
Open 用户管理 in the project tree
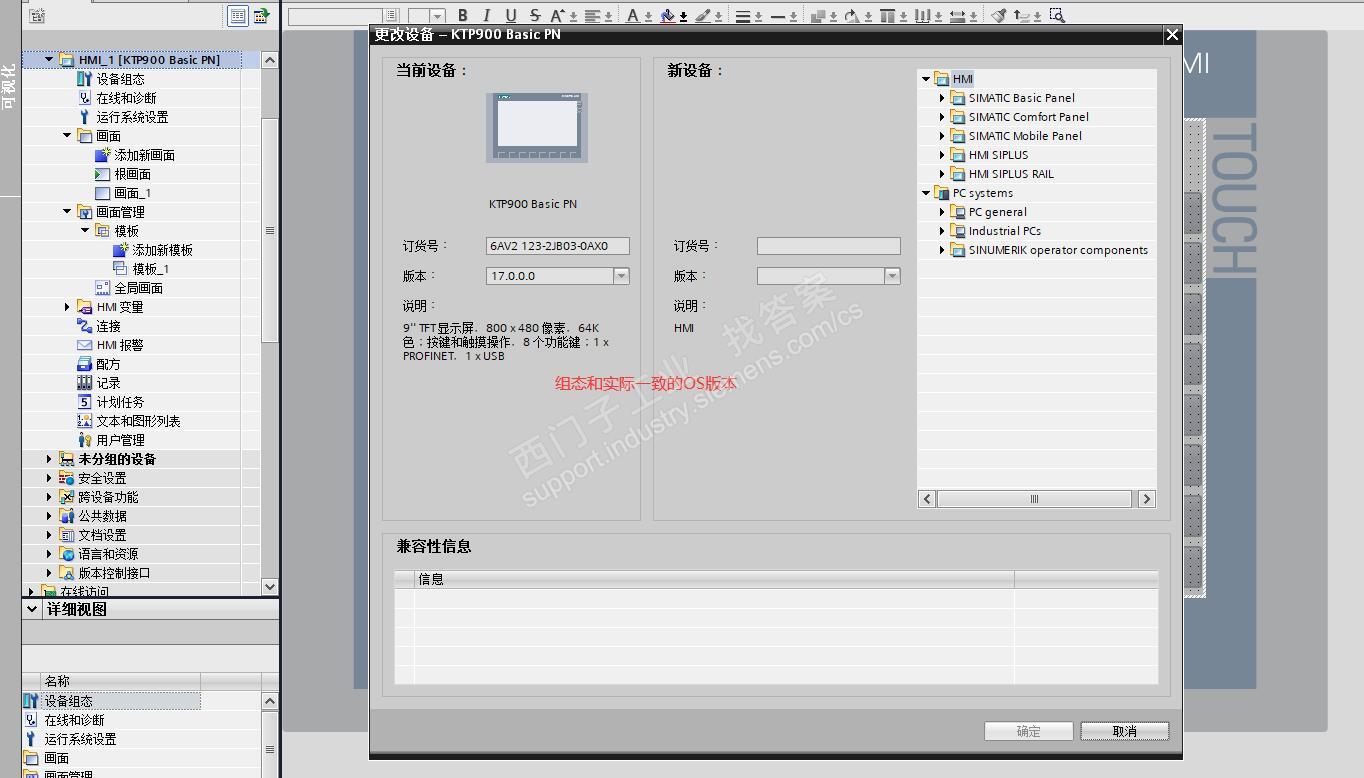(120, 440)
